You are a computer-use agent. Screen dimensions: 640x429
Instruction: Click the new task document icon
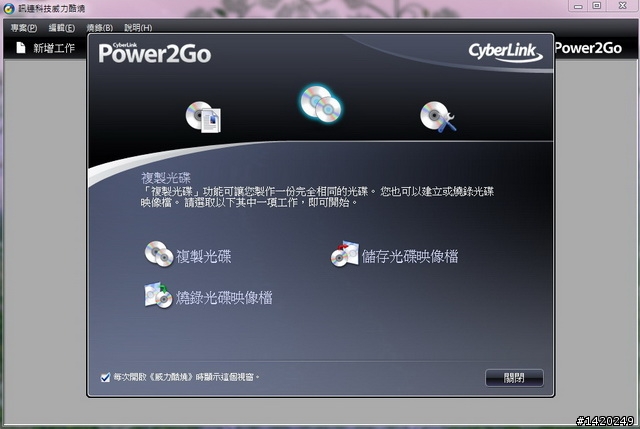point(21,48)
